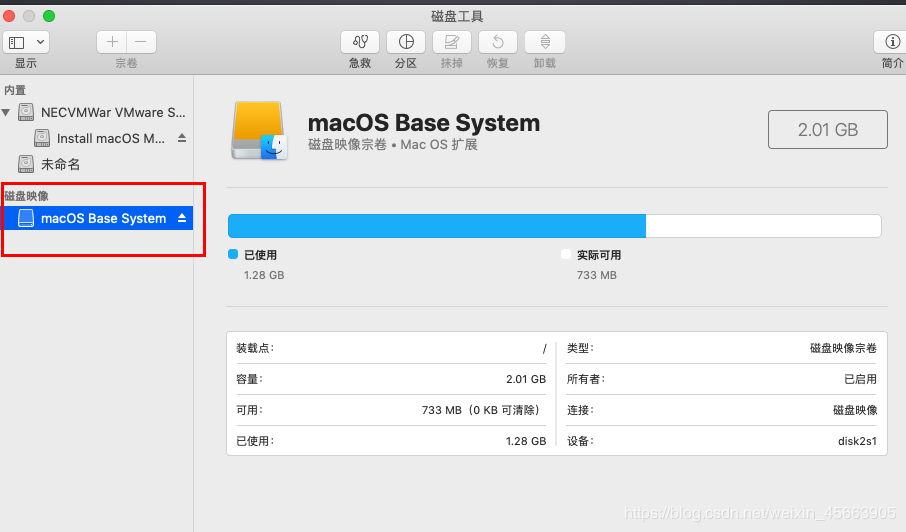Select macOS Base System in sidebar

96,218
